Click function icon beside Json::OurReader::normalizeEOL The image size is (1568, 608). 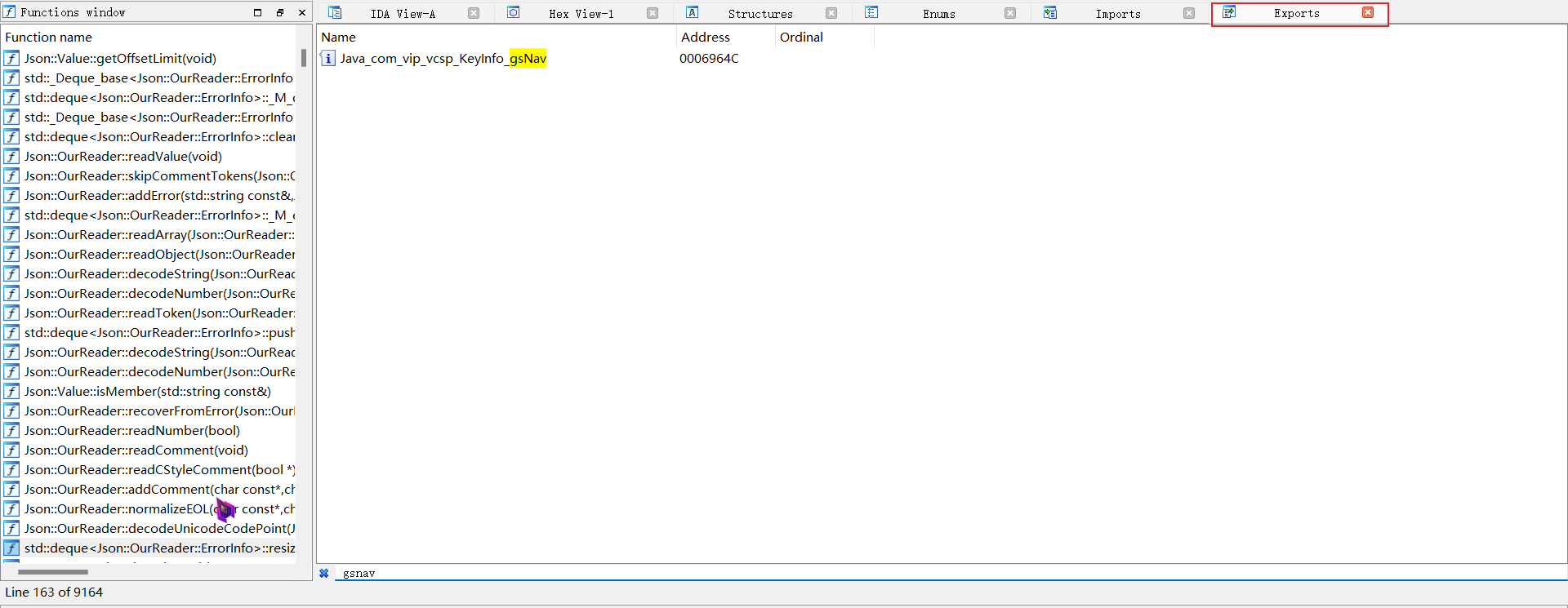(x=11, y=509)
